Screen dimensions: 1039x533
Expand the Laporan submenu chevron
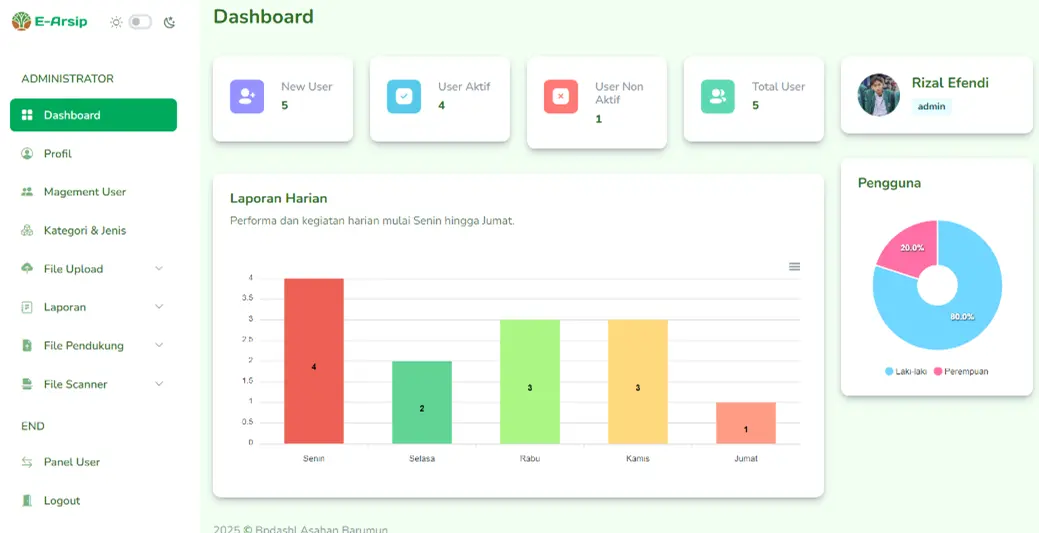point(159,307)
